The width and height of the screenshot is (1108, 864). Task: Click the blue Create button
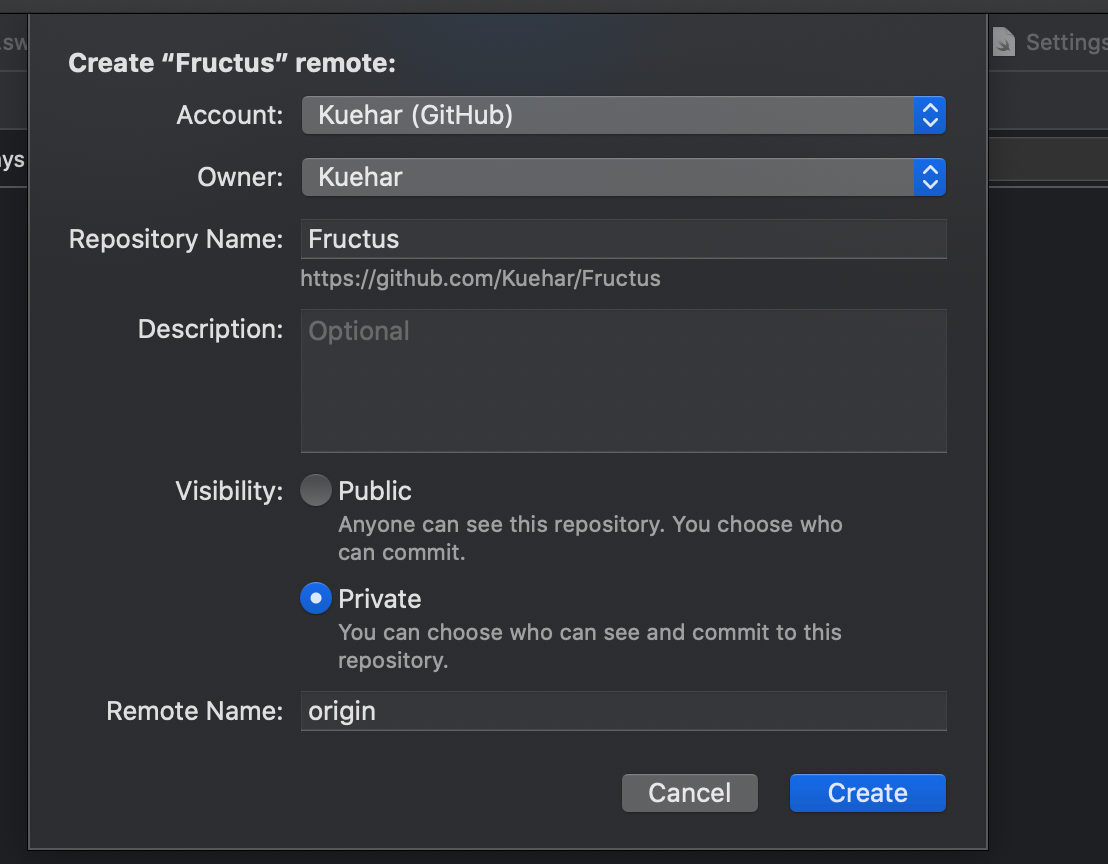pyautogui.click(x=868, y=793)
